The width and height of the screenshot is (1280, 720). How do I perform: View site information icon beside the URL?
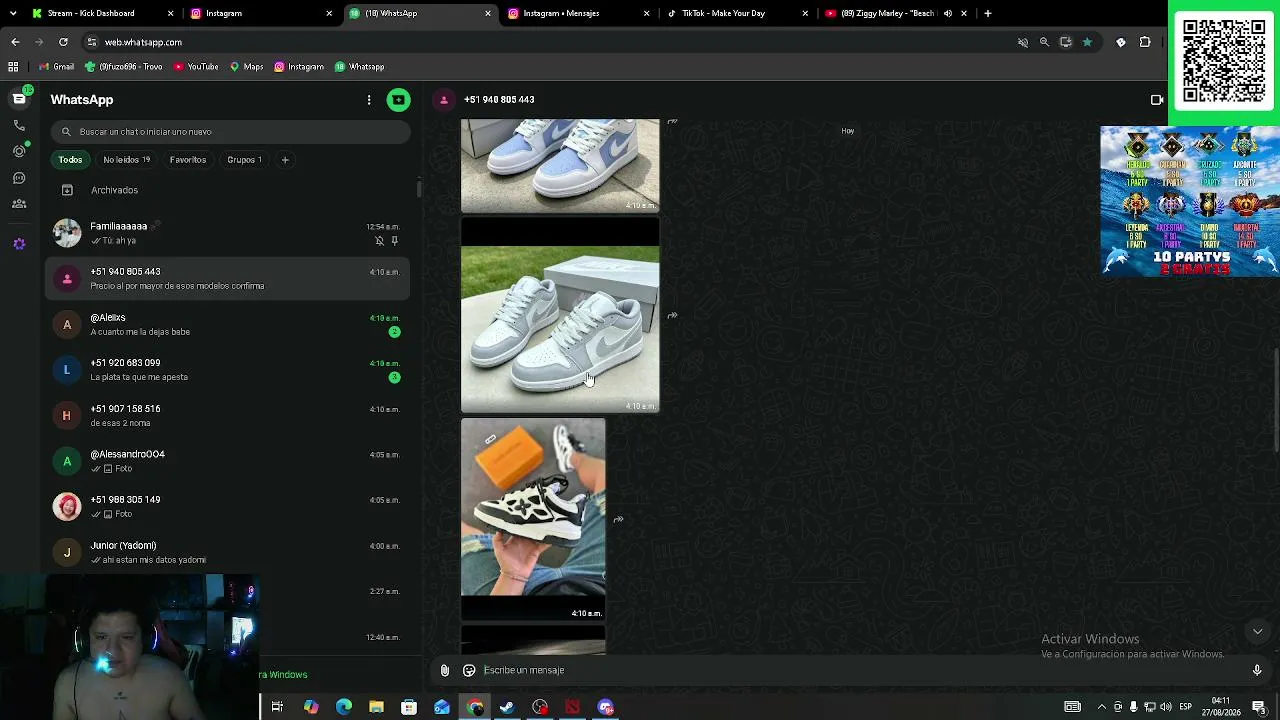coord(92,42)
